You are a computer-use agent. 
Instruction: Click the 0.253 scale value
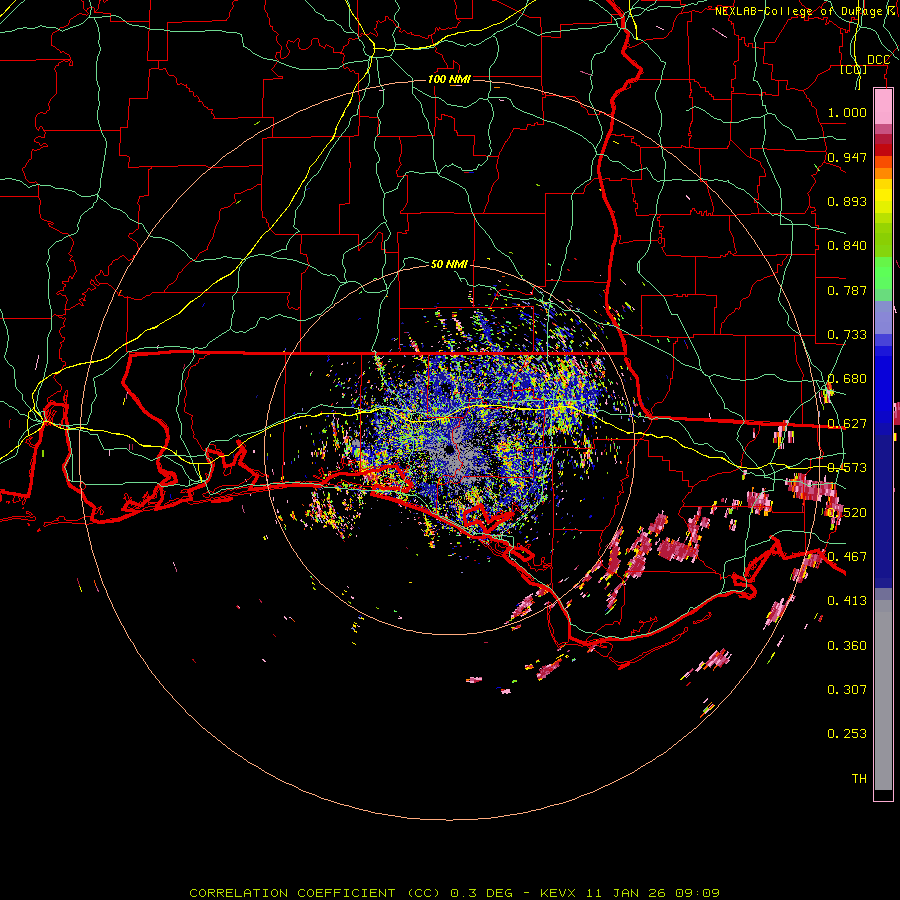coord(847,734)
